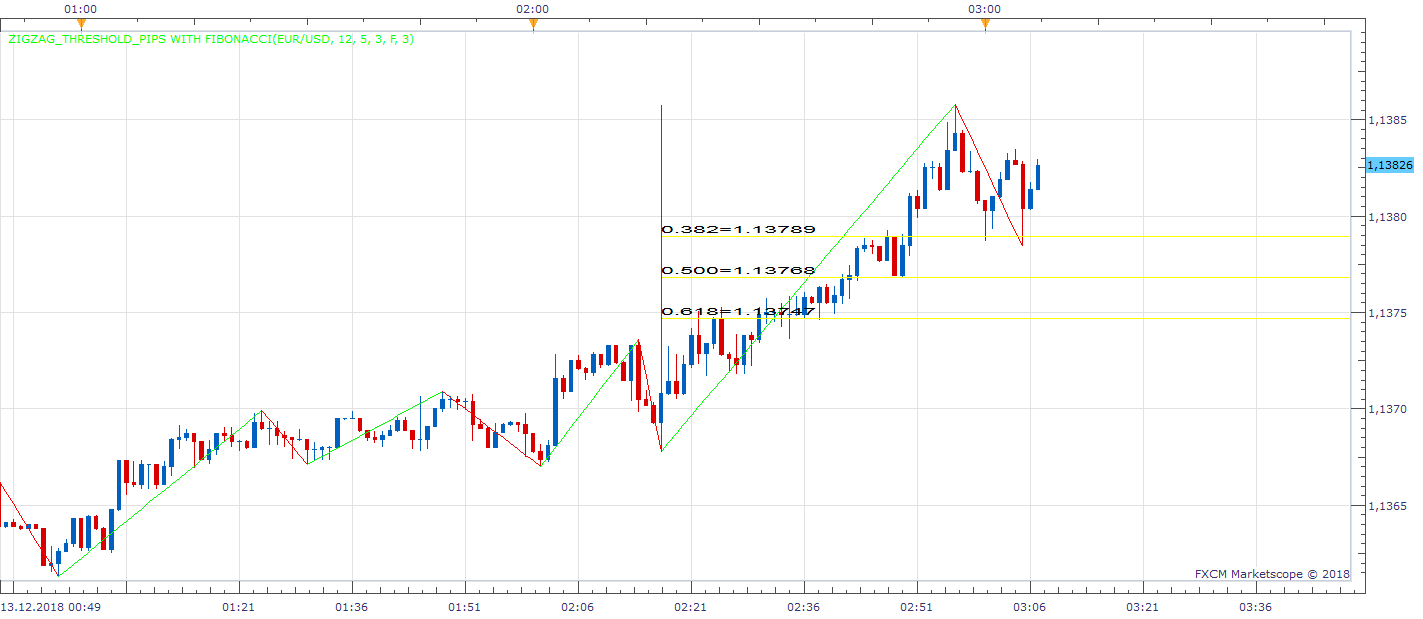This screenshot has width=1423, height=619.
Task: Click the 13.12.2018 00:49 date label
Action: [51, 607]
